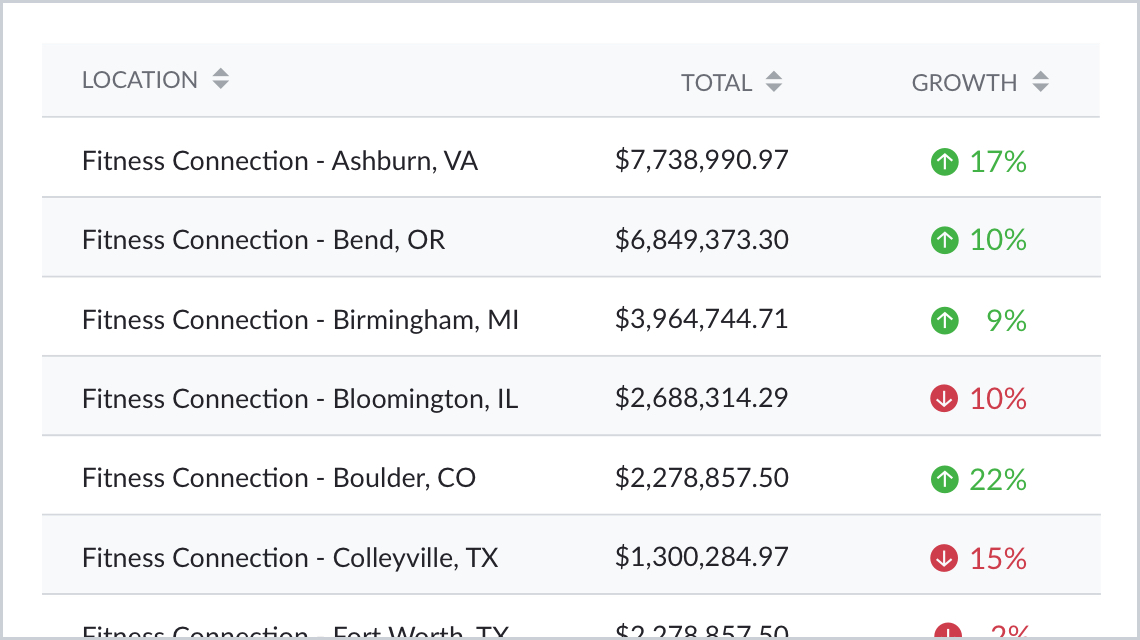Click the LOCATION column header label
The width and height of the screenshot is (1140, 640).
140,80
